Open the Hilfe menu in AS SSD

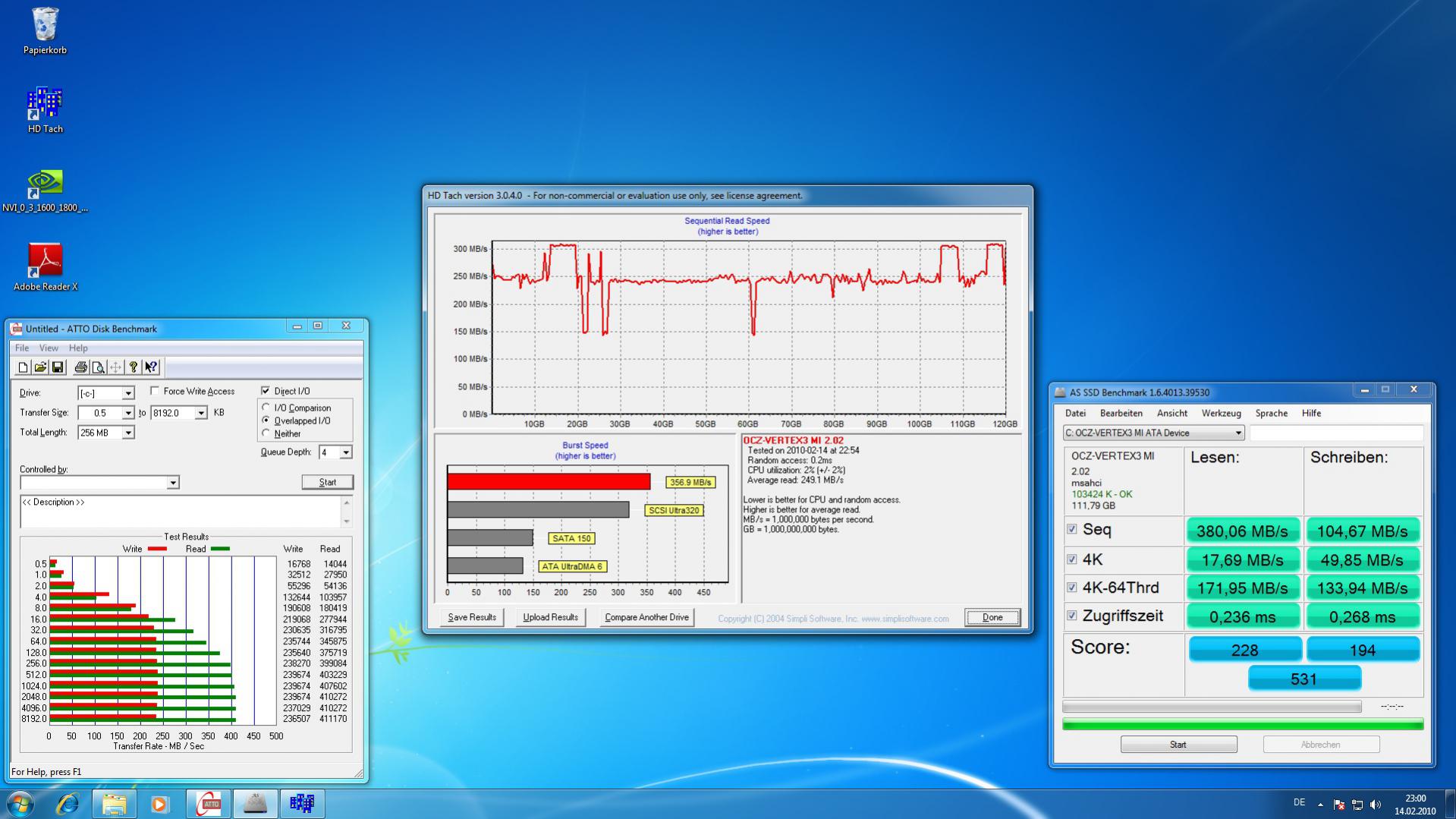point(1311,413)
